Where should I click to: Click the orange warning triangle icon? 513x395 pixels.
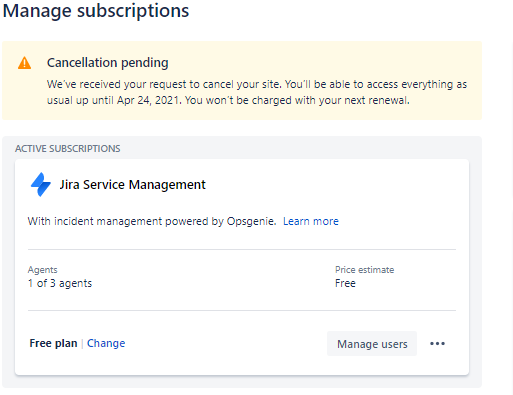[x=24, y=63]
